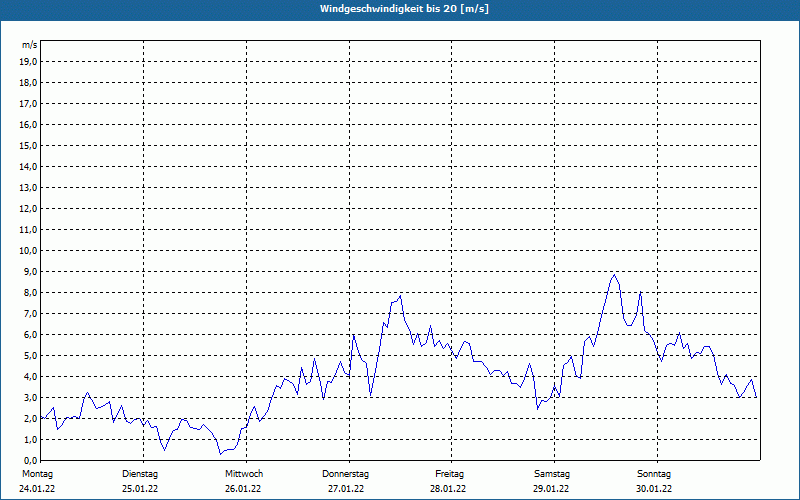The image size is (800, 500).
Task: Select the 13,0 y-axis value
Action: point(28,187)
